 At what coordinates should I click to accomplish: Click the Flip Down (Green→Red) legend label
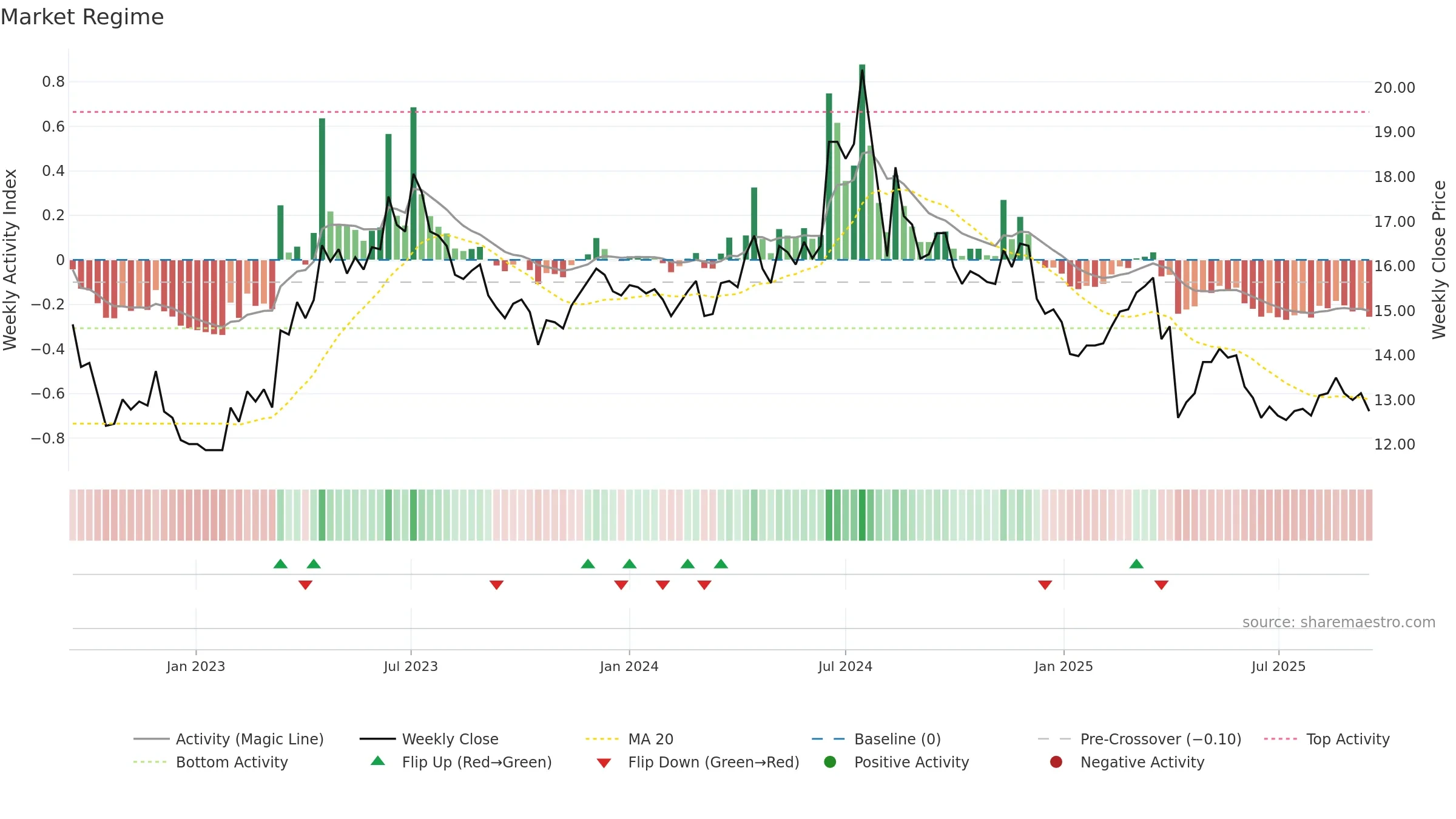(x=713, y=762)
